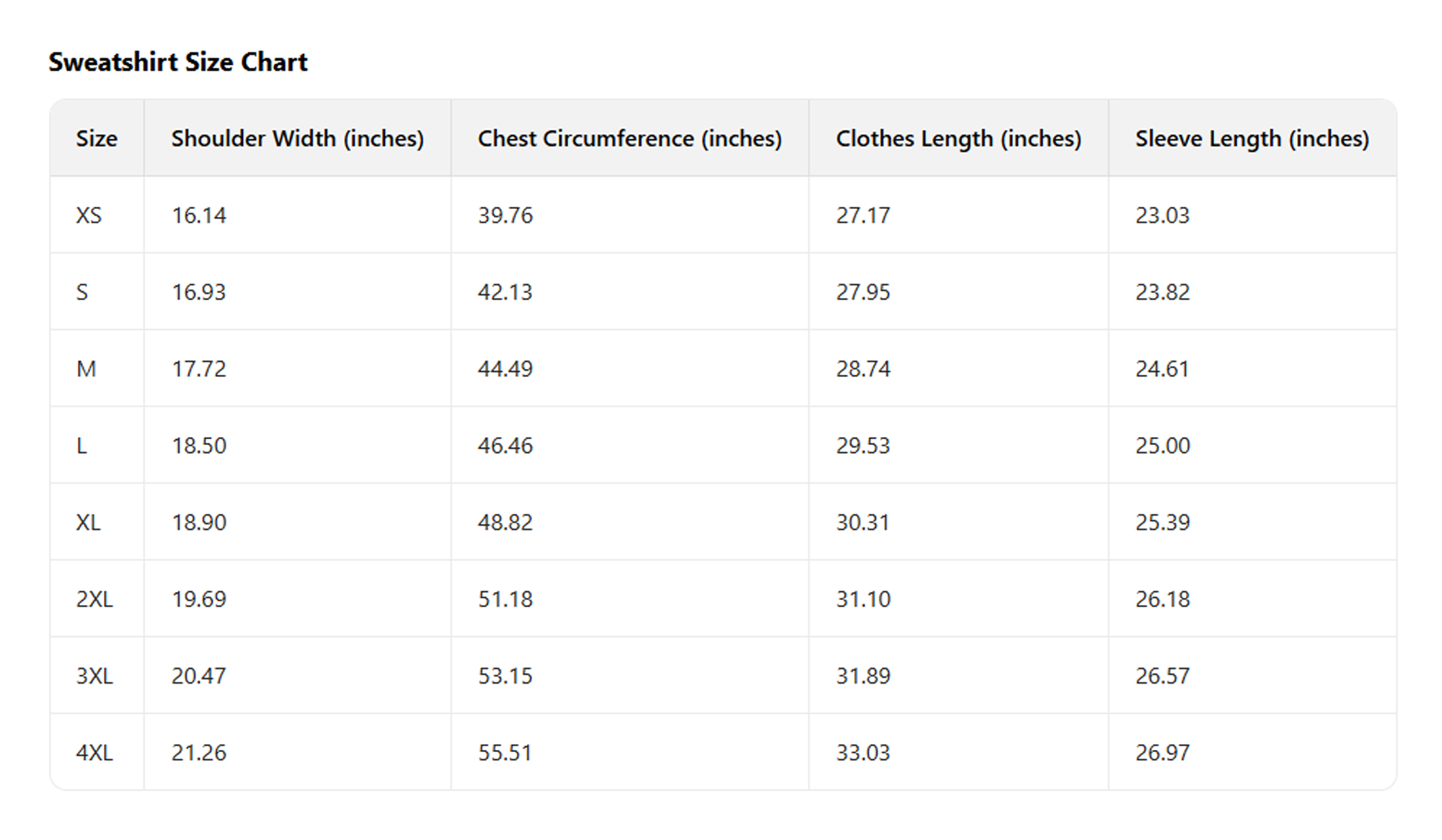Click the Chest Circumference (inches) header
Viewport: 1442px width, 840px height.
point(629,138)
